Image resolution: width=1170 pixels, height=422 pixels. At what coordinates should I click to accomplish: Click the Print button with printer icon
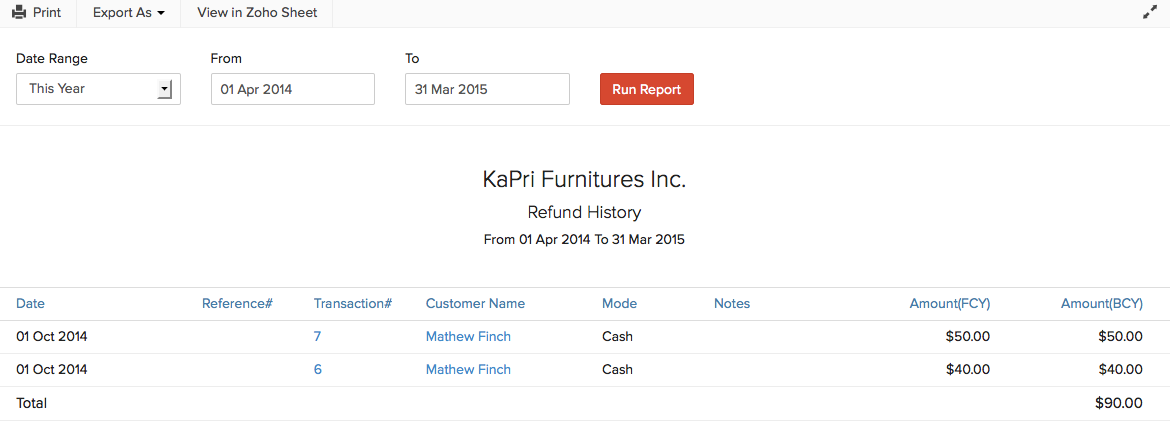pos(37,13)
